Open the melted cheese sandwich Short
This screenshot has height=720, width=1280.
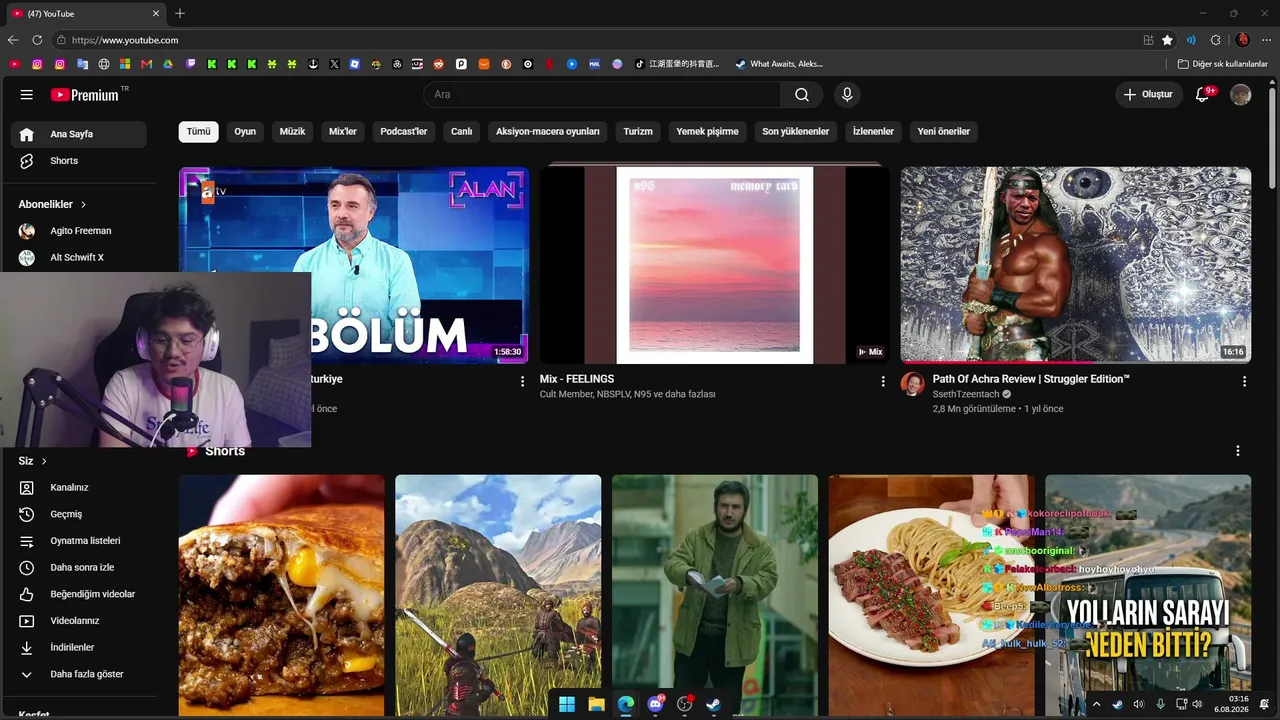point(281,596)
